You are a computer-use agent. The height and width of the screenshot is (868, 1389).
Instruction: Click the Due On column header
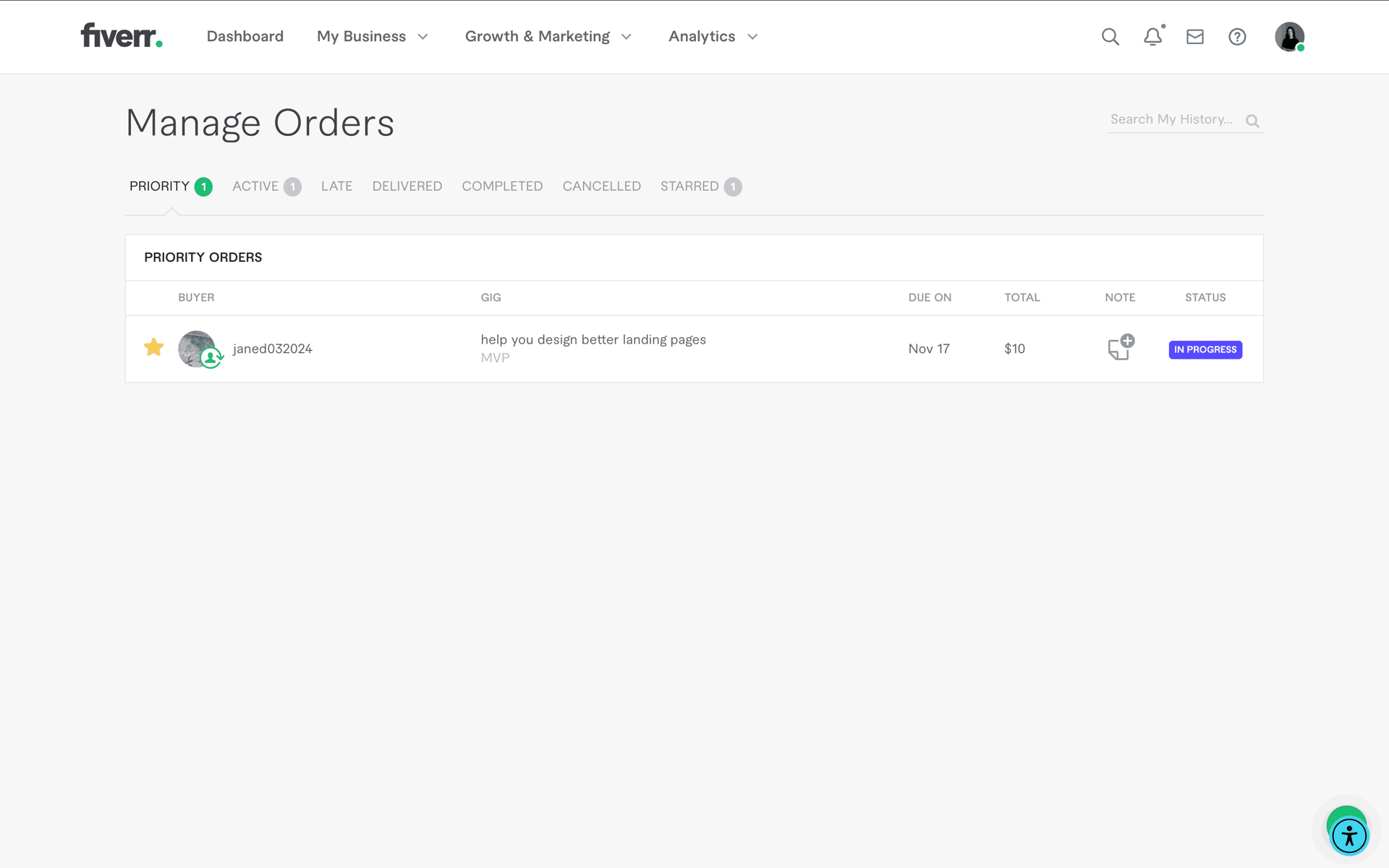[x=930, y=297]
